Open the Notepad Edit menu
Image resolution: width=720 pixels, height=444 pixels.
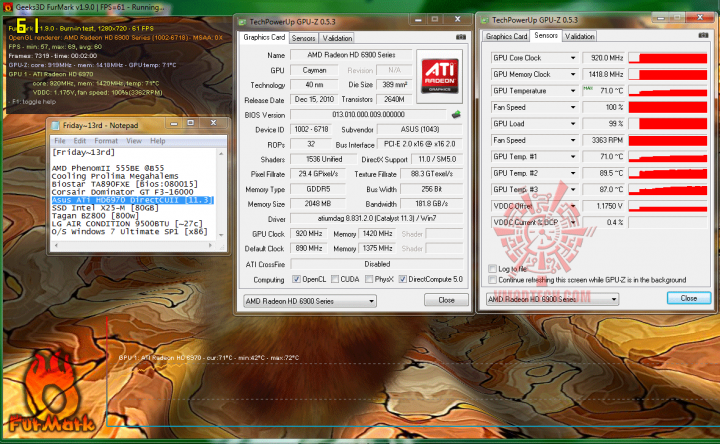(80, 141)
